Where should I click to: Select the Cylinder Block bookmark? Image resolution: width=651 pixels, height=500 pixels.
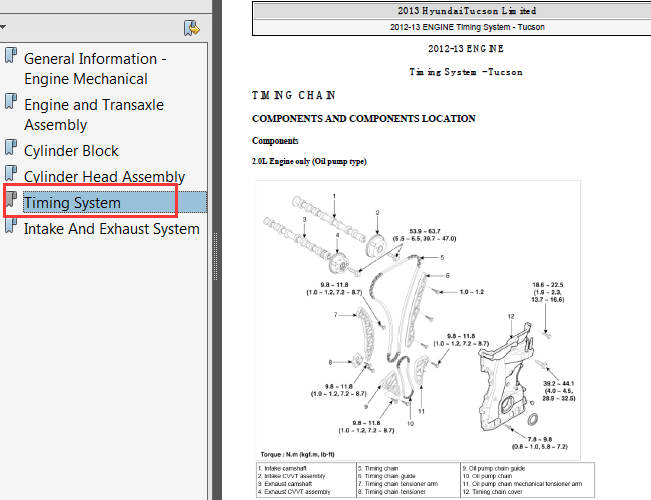pyautogui.click(x=71, y=151)
